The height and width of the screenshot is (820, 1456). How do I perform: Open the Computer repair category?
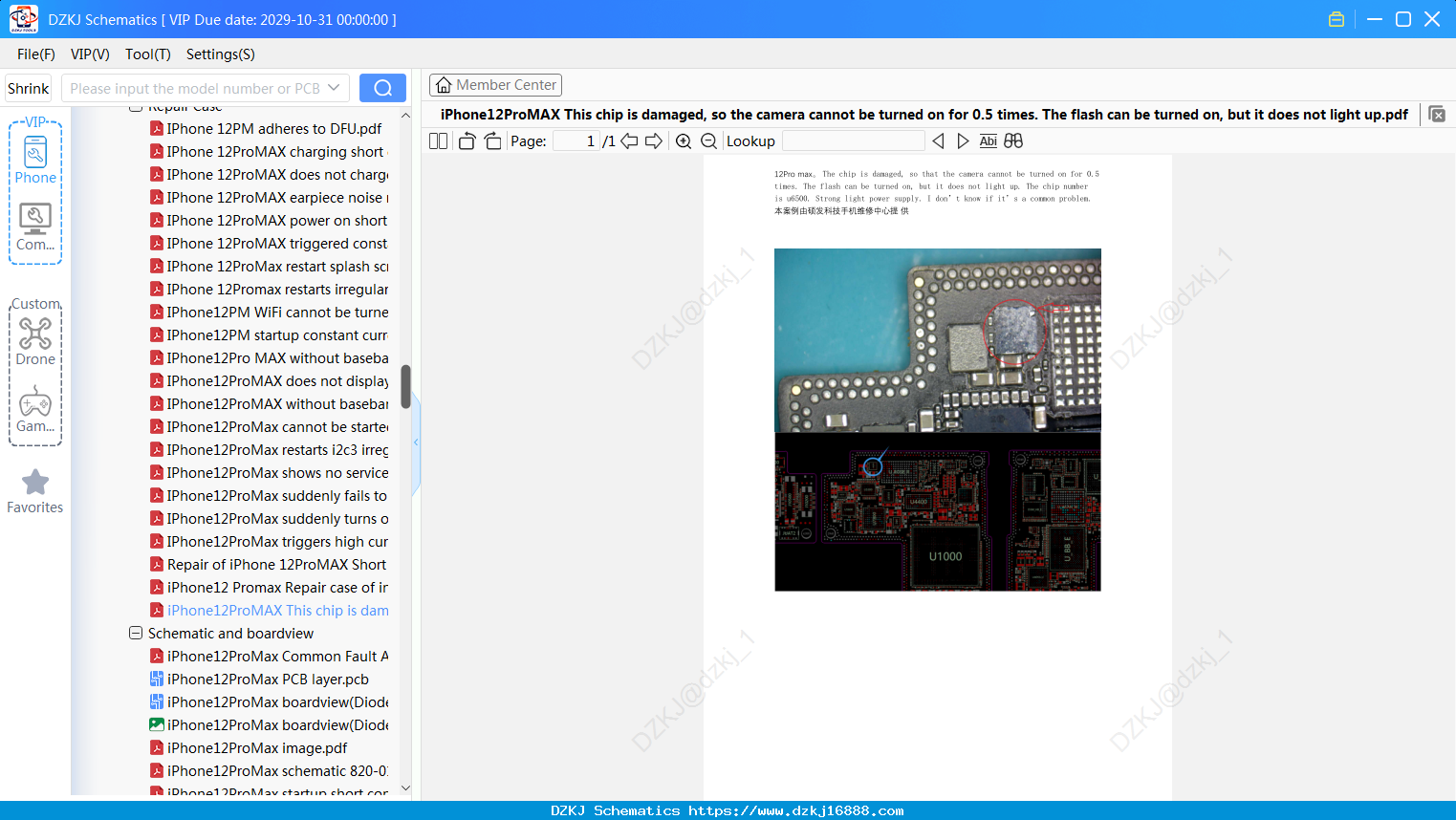35,227
